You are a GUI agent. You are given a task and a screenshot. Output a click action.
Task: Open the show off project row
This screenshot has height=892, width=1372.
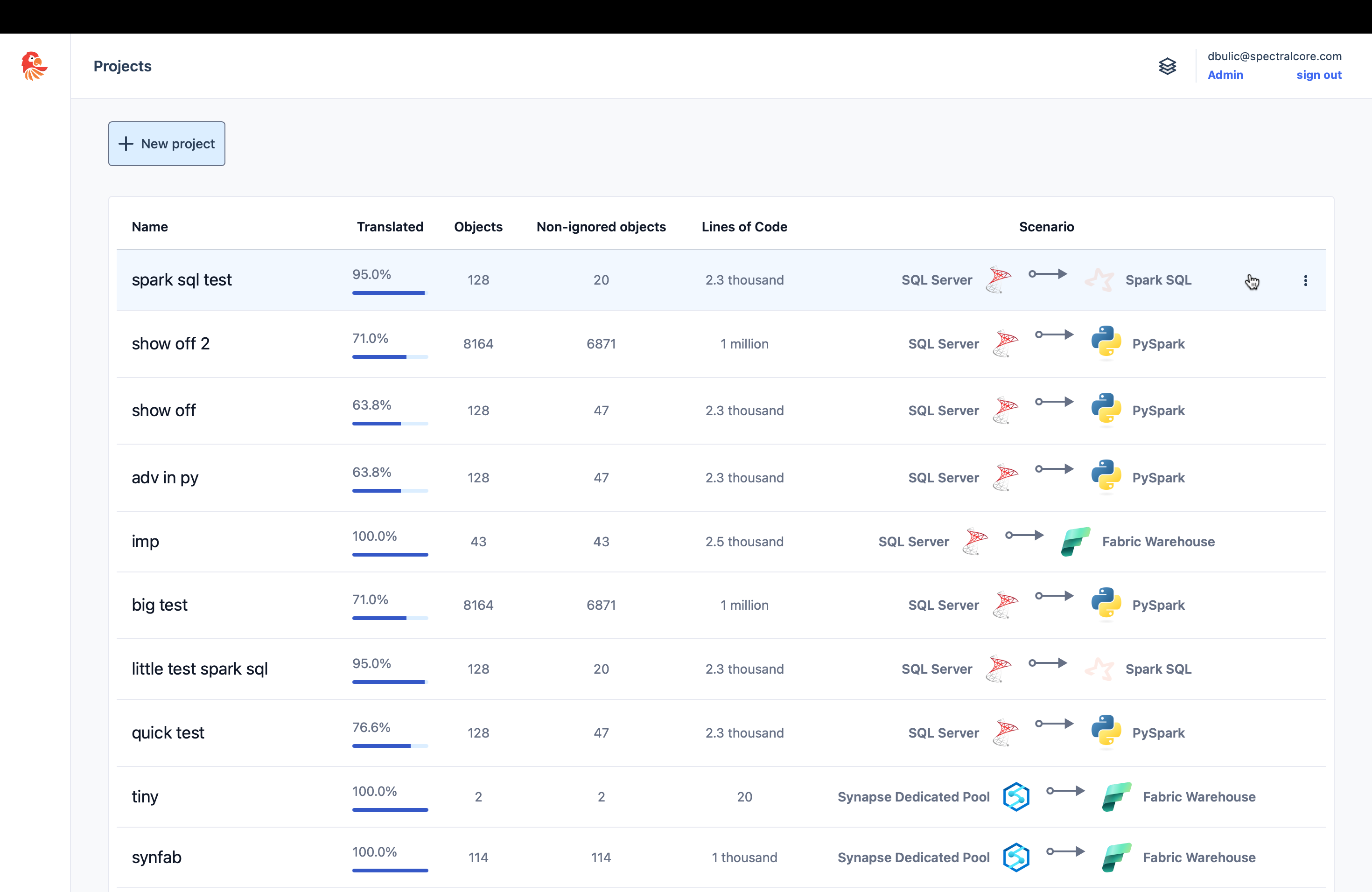[x=164, y=410]
